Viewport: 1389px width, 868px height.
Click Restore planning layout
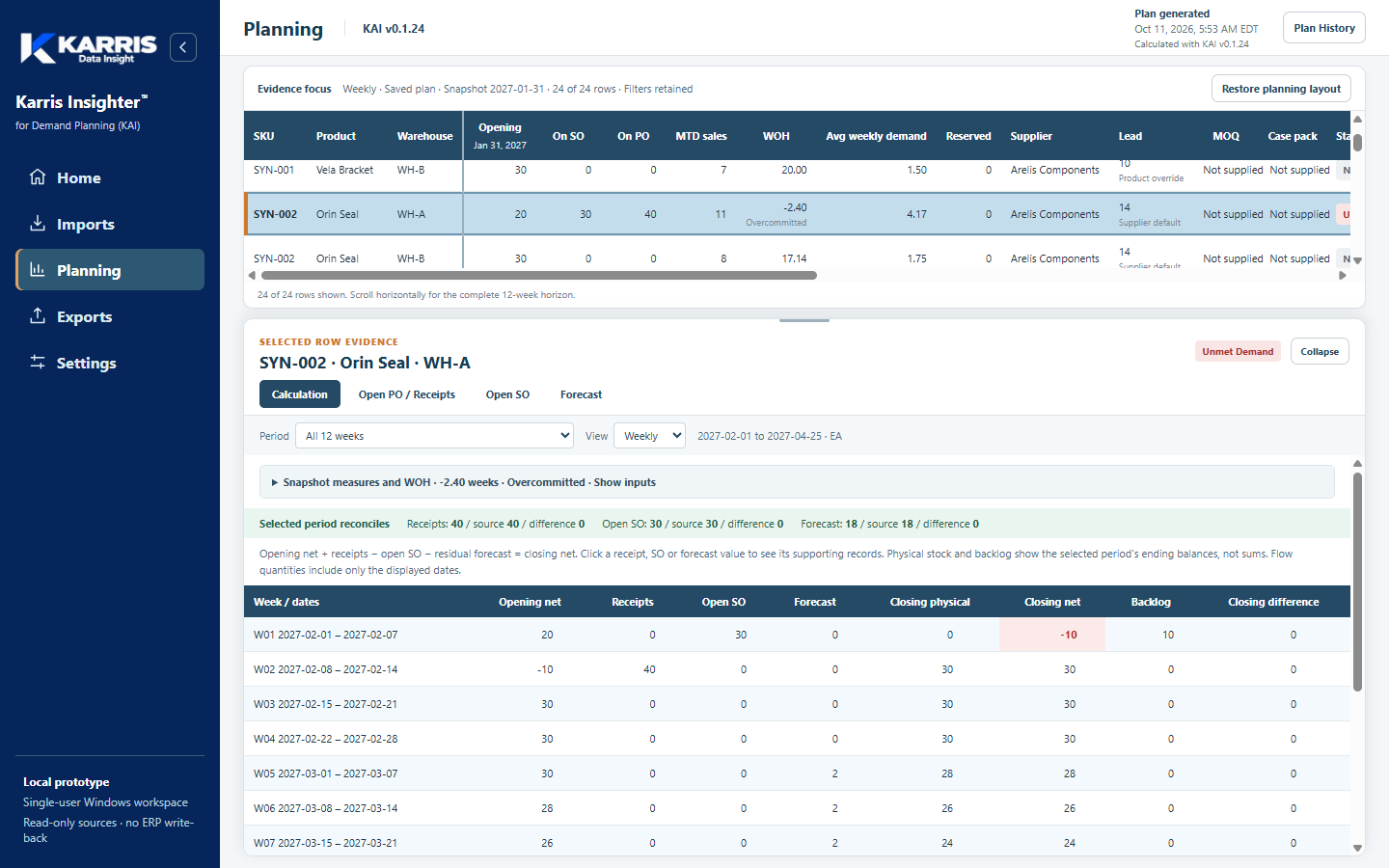(1281, 89)
